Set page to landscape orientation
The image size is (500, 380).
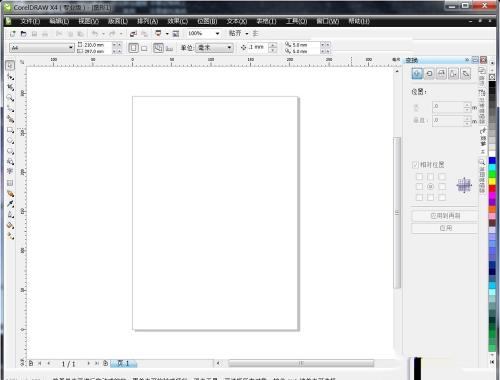click(144, 48)
